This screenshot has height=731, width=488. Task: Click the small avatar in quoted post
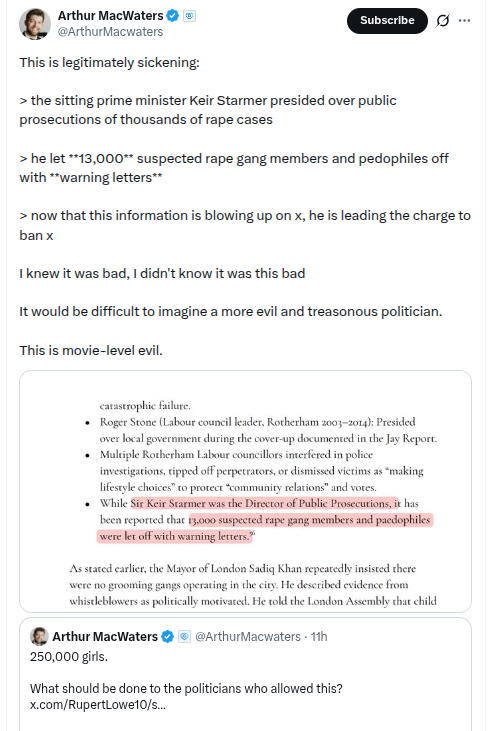pos(39,636)
